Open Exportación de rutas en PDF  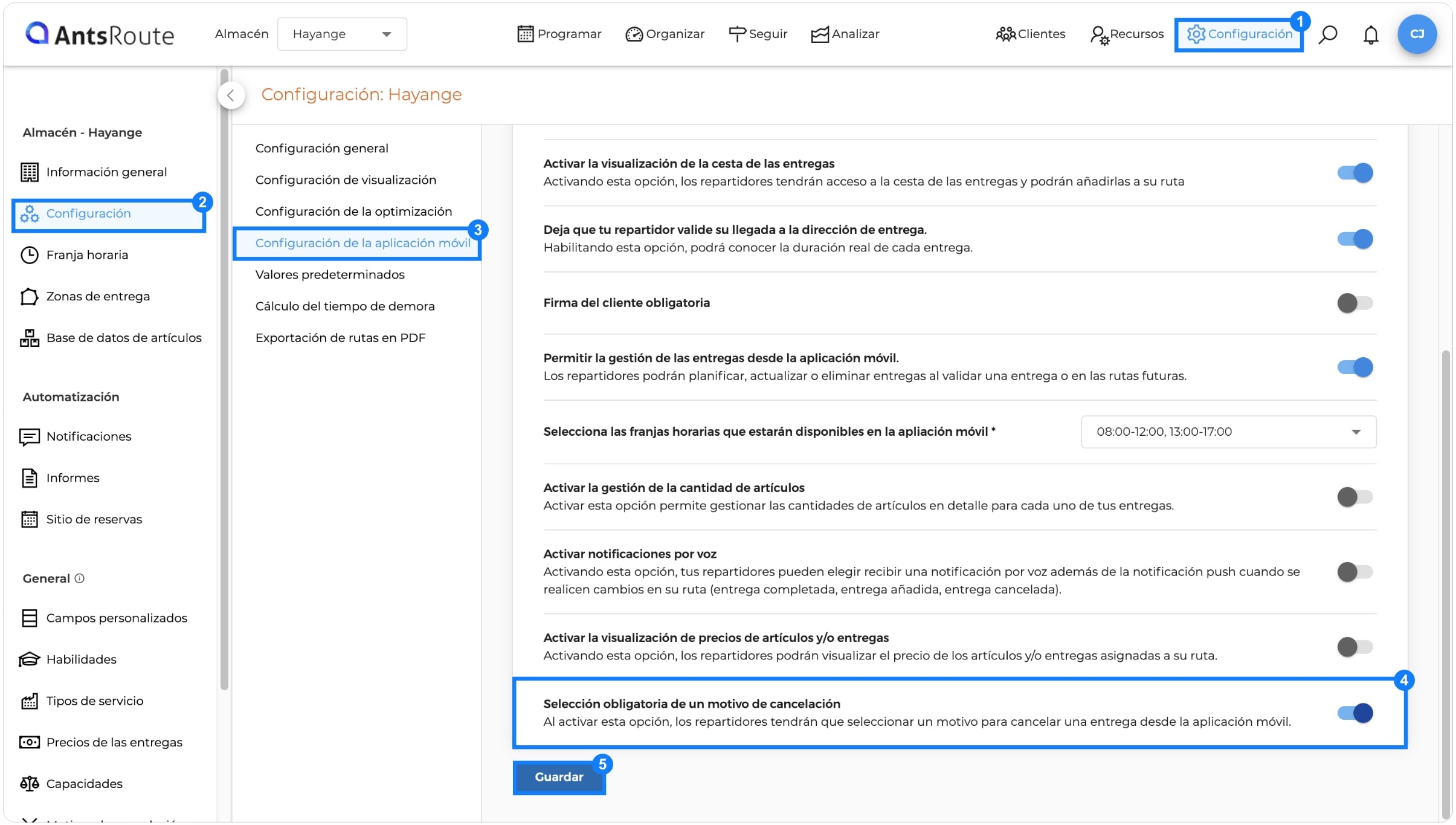tap(340, 338)
